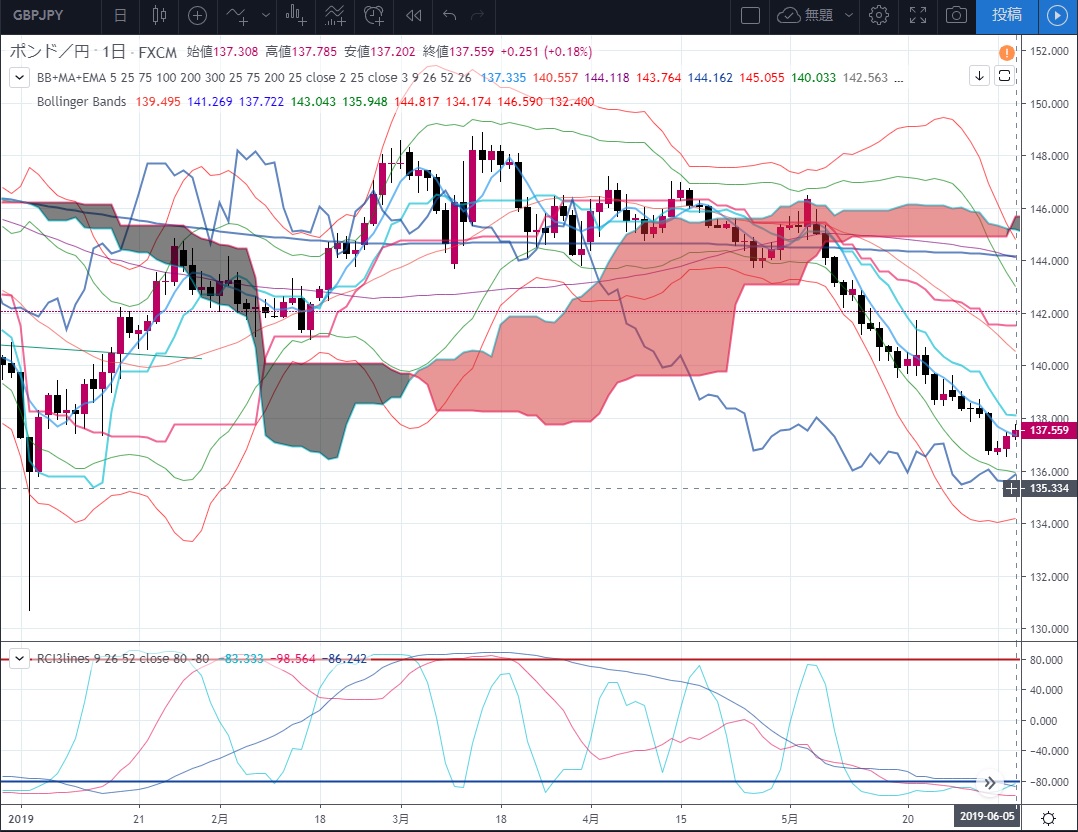Click RCI value -86.242
This screenshot has height=832, width=1078.
point(344,659)
